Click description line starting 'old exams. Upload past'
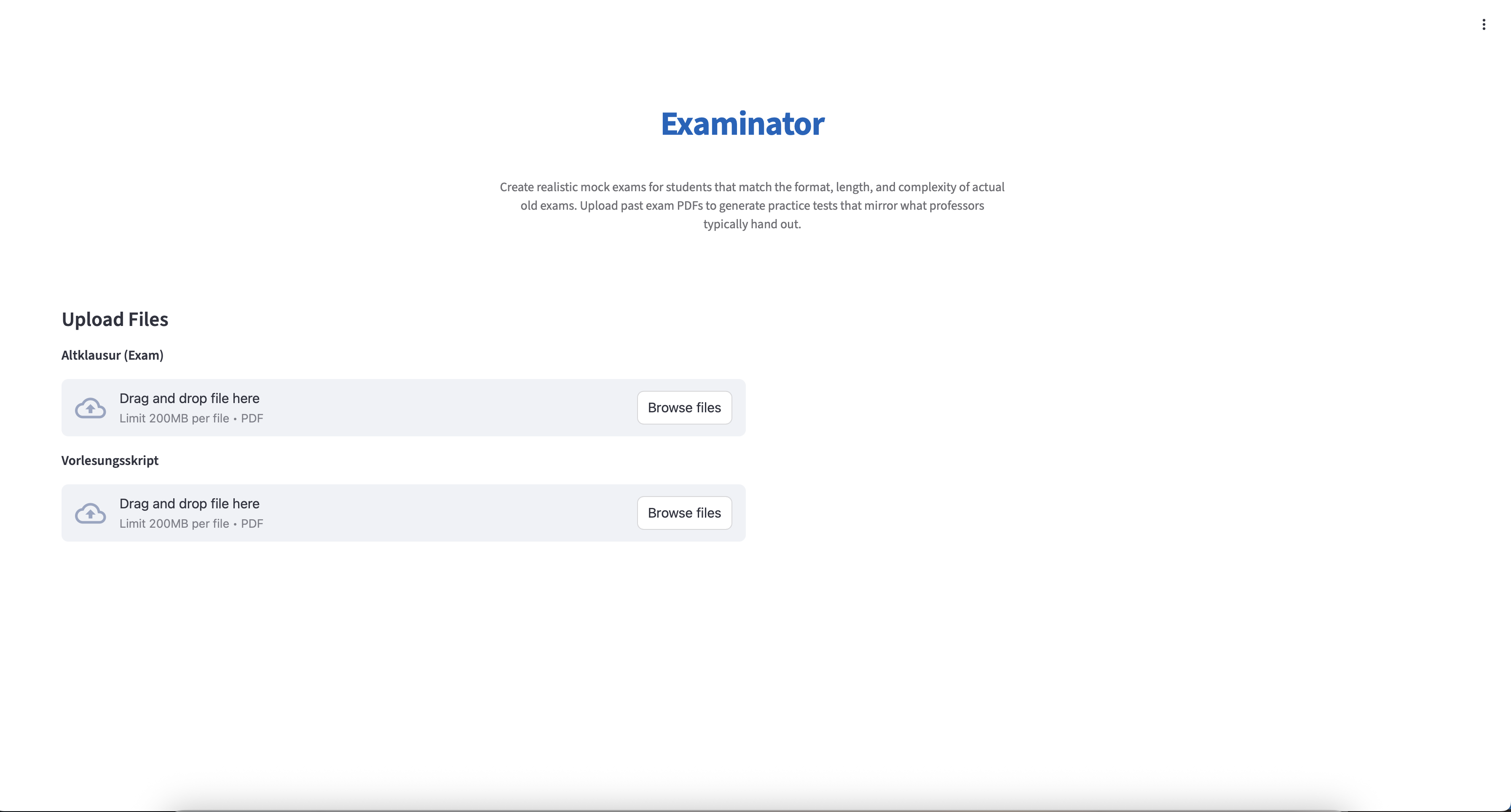Screen dimensions: 1511x812 751,206
